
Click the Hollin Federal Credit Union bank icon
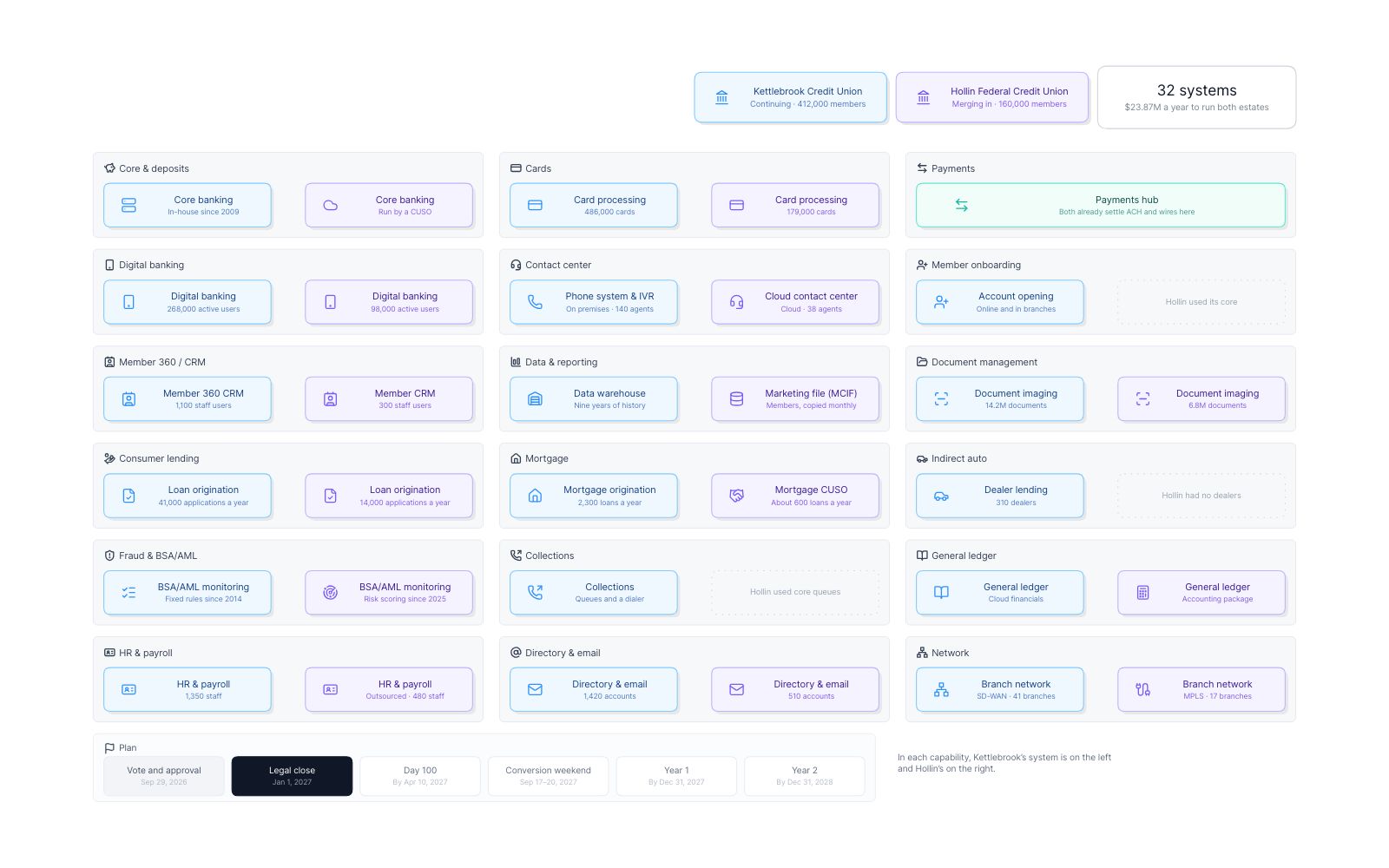tap(923, 97)
